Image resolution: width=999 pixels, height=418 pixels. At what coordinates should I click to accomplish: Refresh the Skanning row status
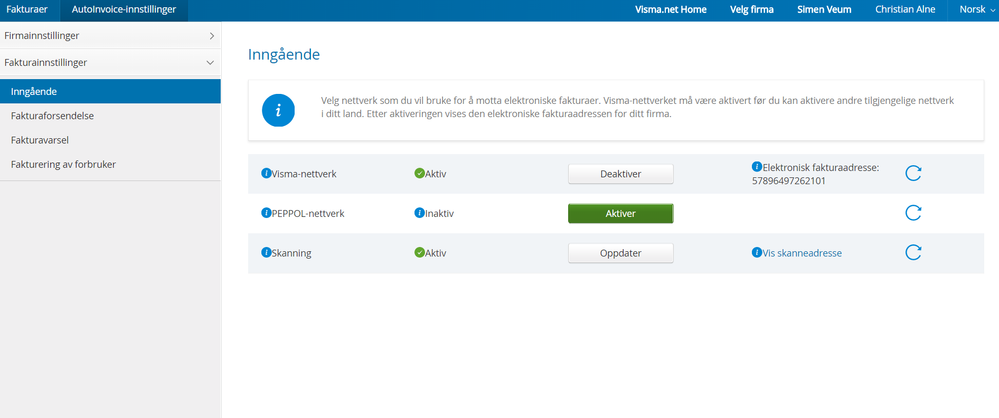click(x=913, y=253)
